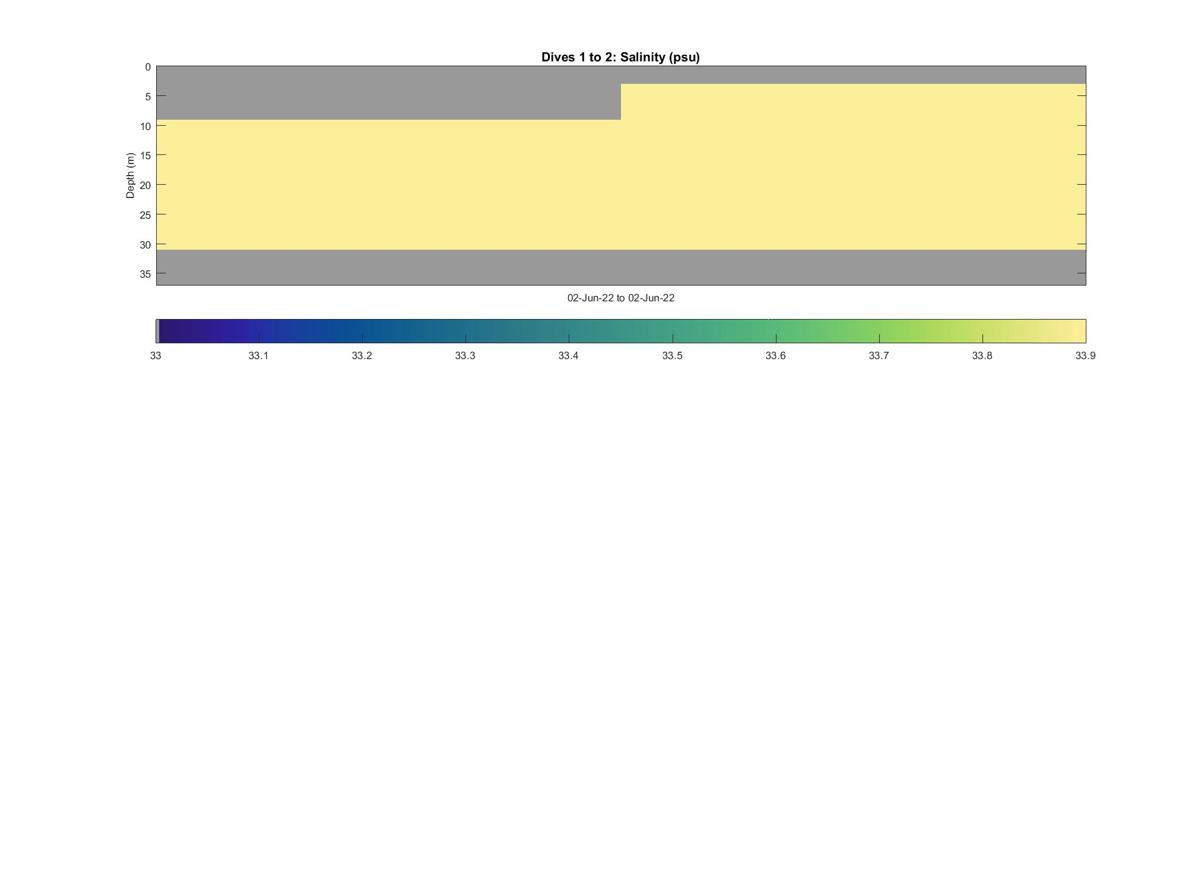Click the colorbar label 33.7

(879, 355)
